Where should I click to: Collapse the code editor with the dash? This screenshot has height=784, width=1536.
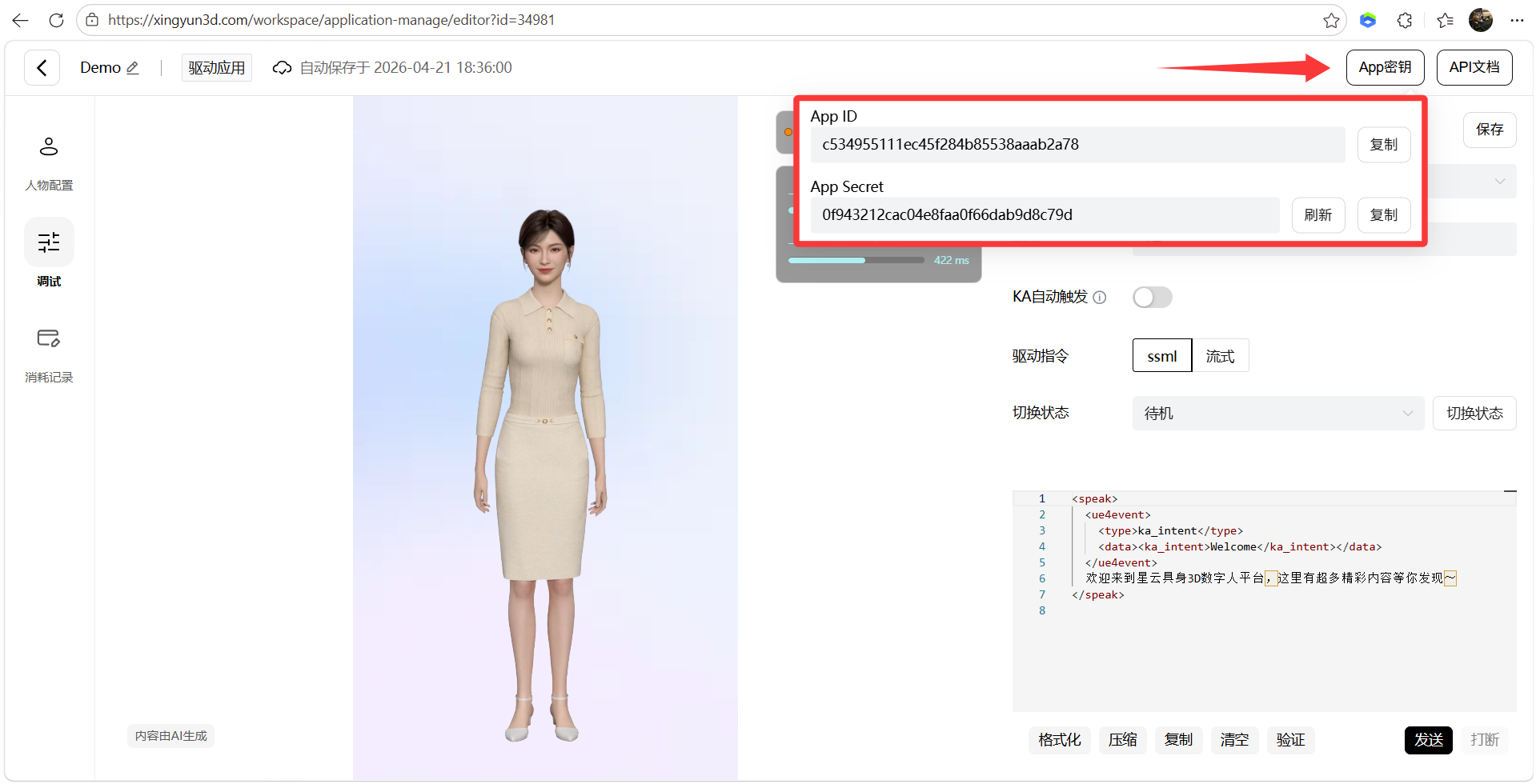tap(1510, 490)
